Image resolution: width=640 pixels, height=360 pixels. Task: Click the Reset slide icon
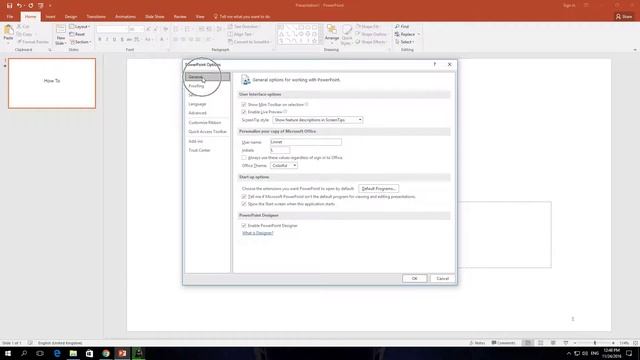[x=77, y=34]
